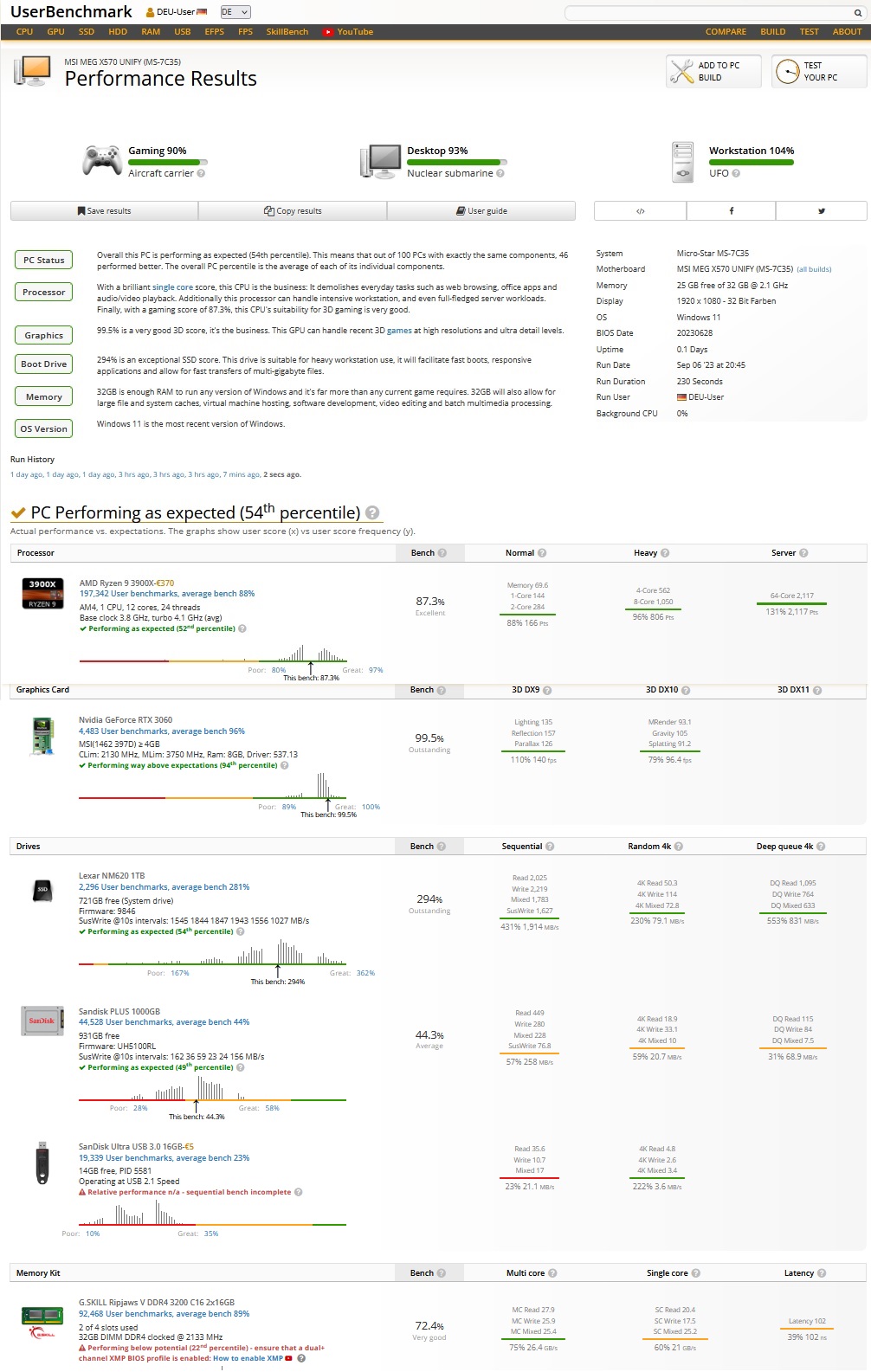Click the RTX 3060 graphics card thumbnail

point(42,736)
